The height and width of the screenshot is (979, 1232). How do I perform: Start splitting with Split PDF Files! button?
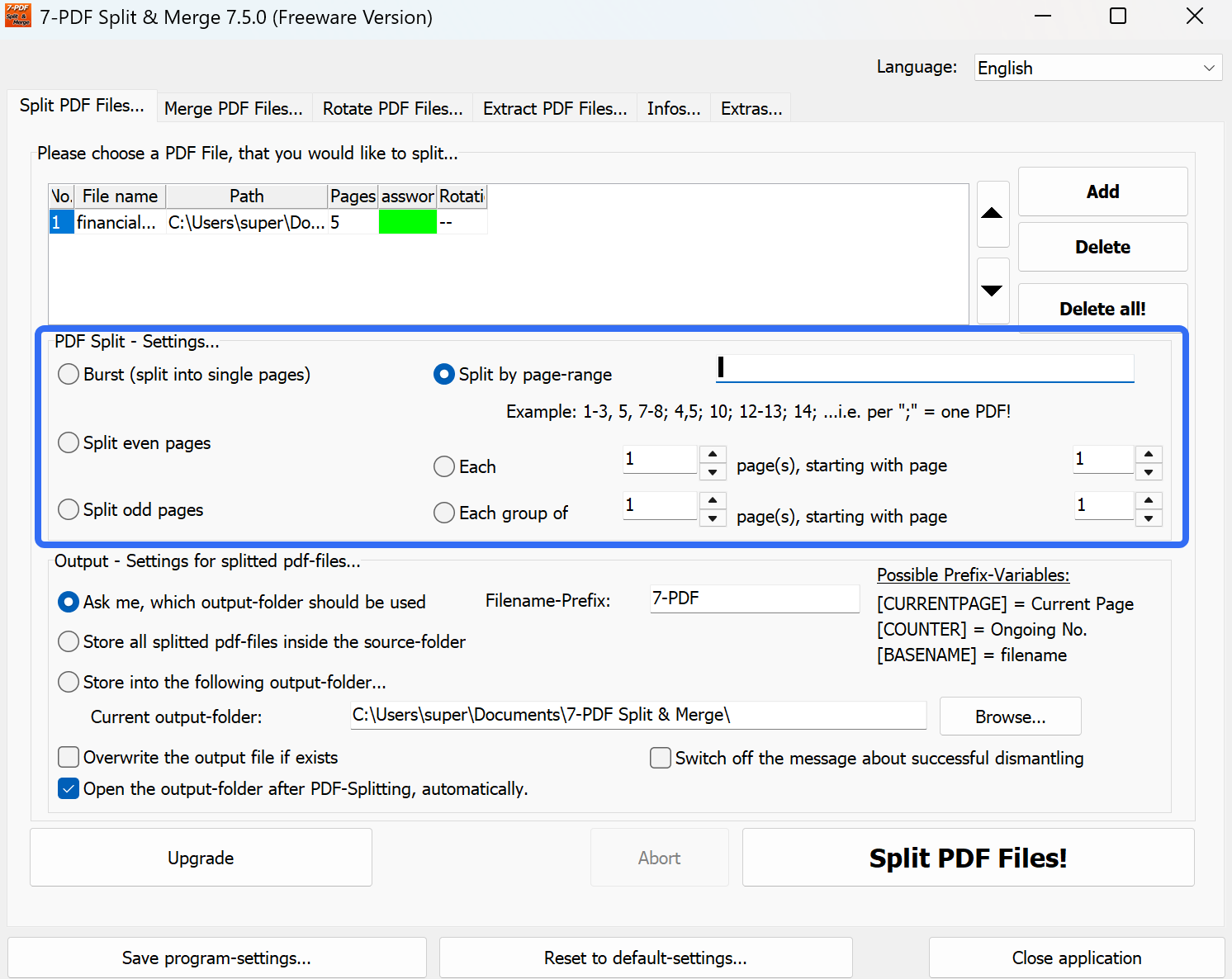(x=968, y=858)
